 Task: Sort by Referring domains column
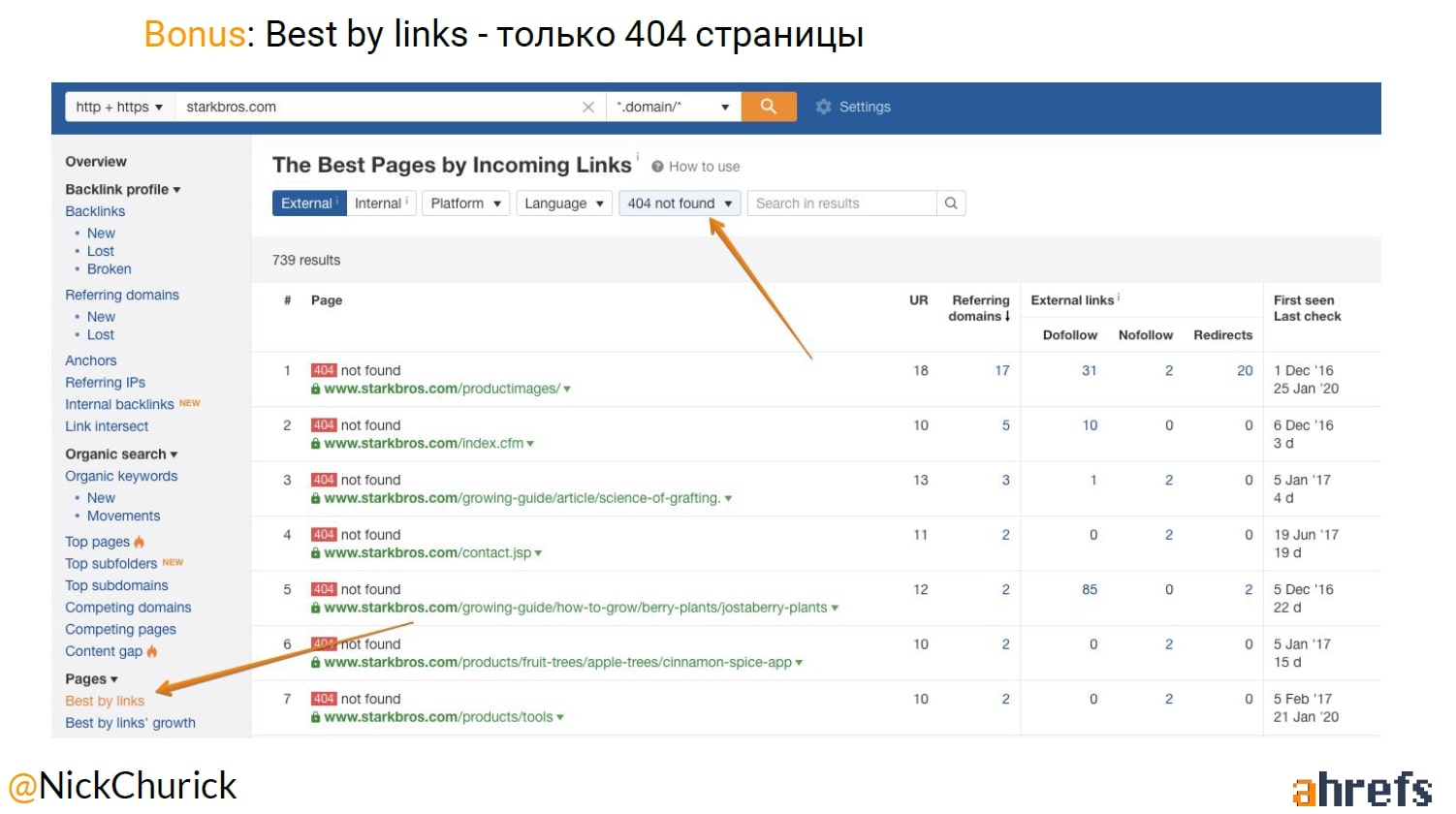click(x=980, y=308)
